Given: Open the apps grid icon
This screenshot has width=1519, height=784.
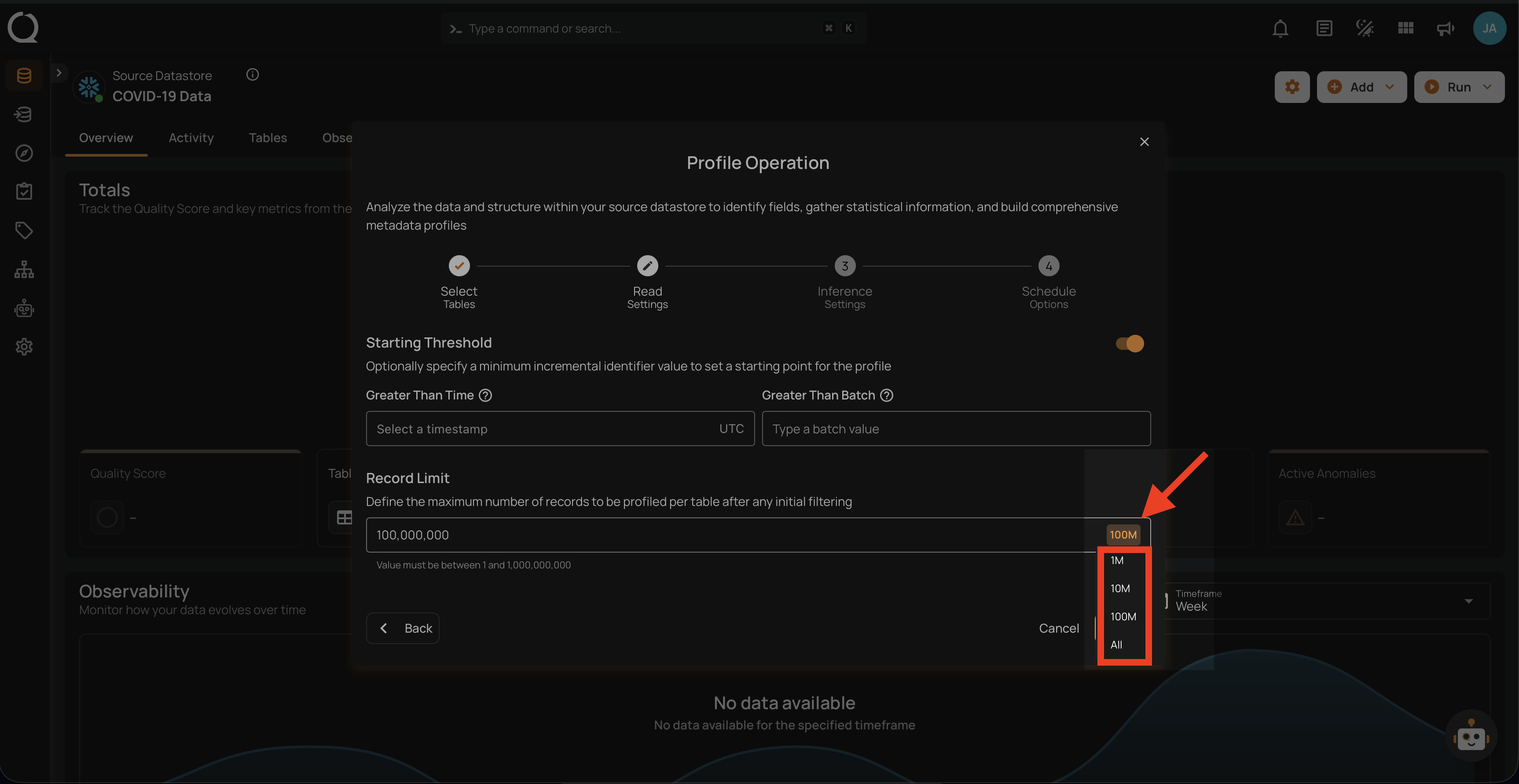Looking at the screenshot, I should click(x=1405, y=28).
